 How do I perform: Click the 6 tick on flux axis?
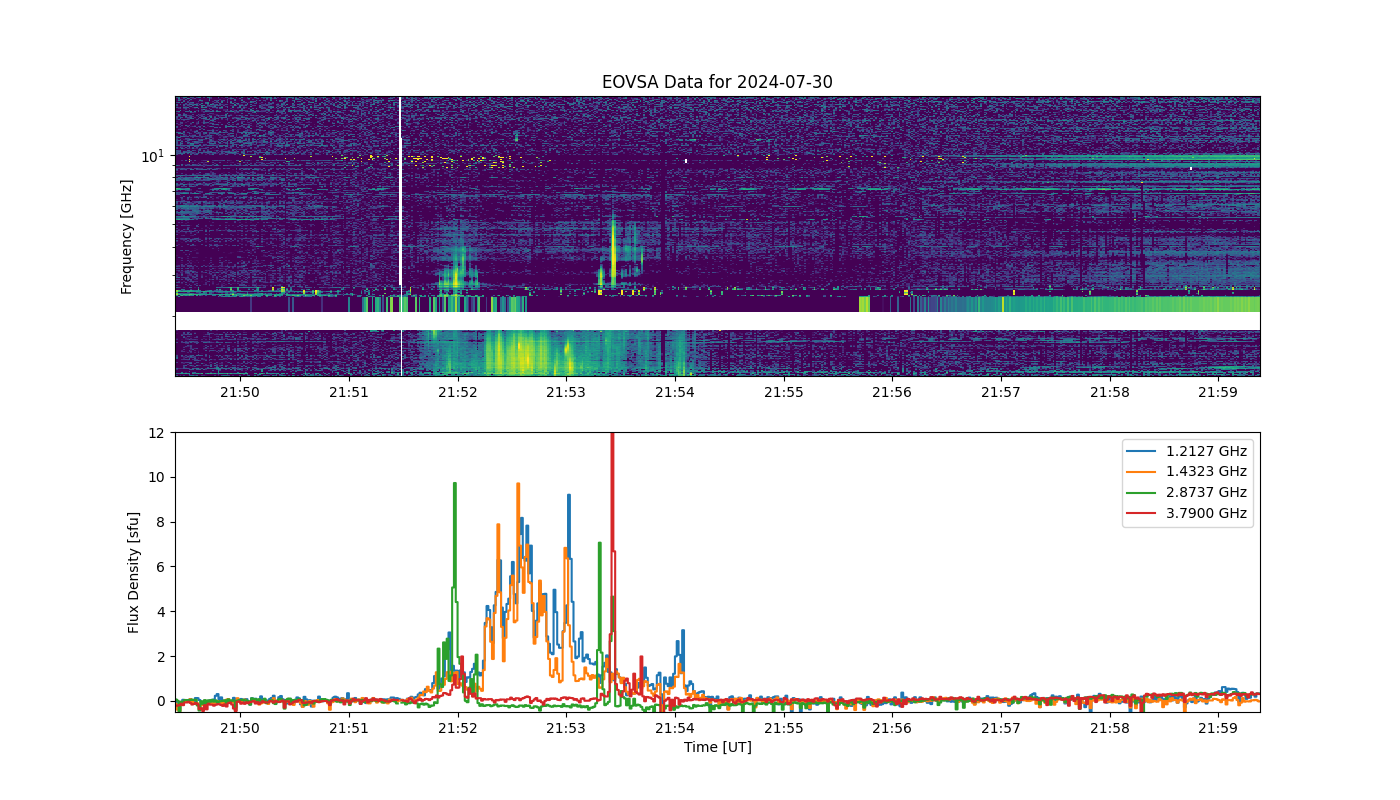pyautogui.click(x=160, y=567)
